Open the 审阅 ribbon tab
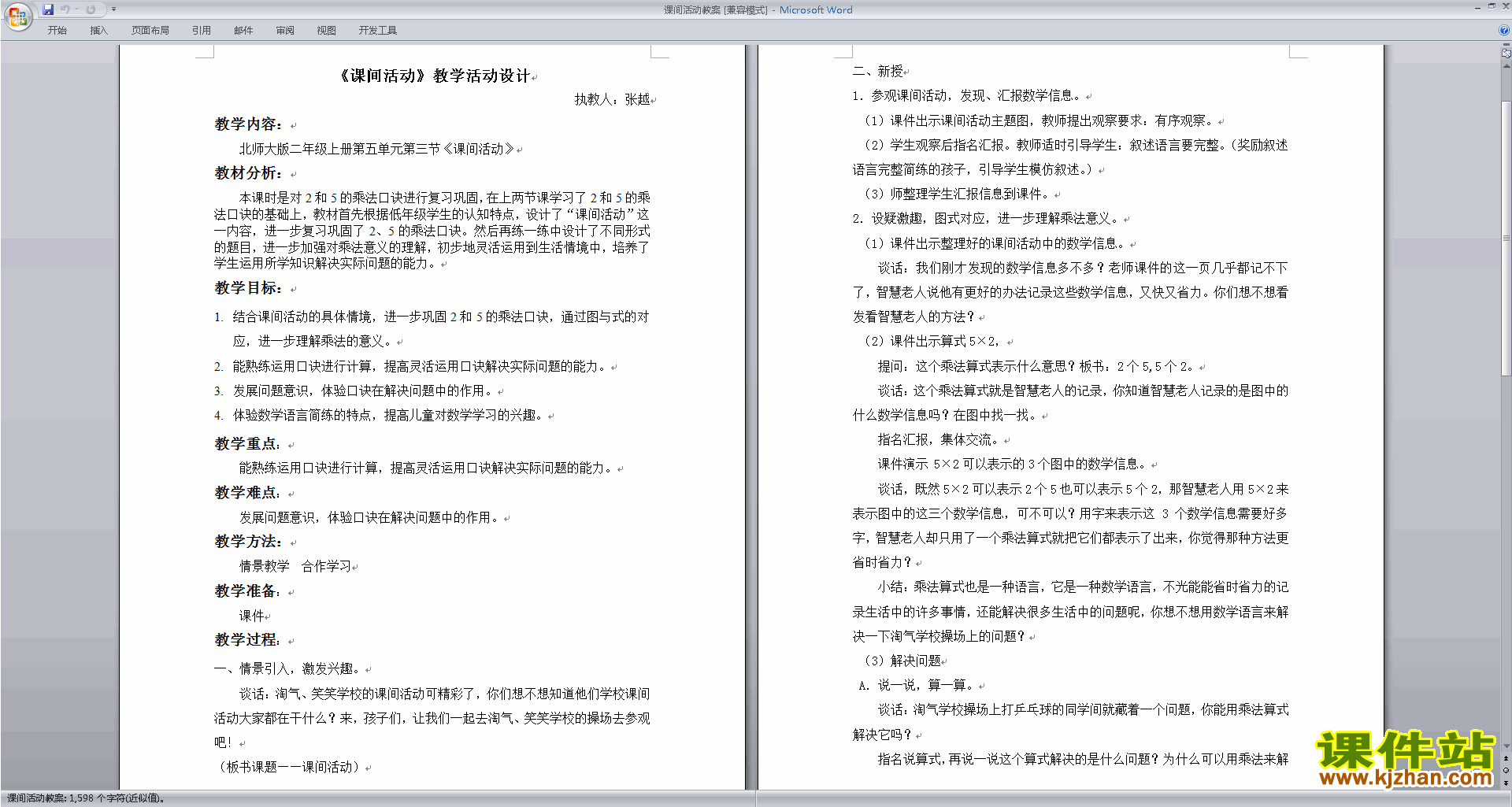 point(285,31)
